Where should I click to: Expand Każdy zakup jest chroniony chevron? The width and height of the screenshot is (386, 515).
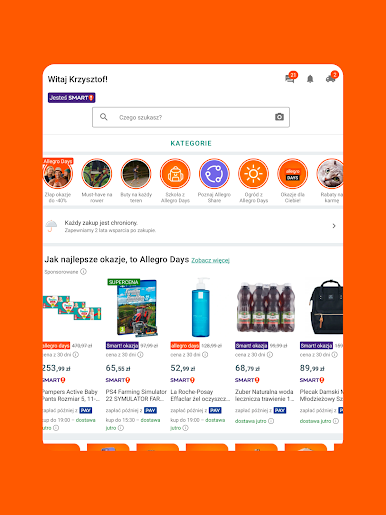pyautogui.click(x=334, y=226)
